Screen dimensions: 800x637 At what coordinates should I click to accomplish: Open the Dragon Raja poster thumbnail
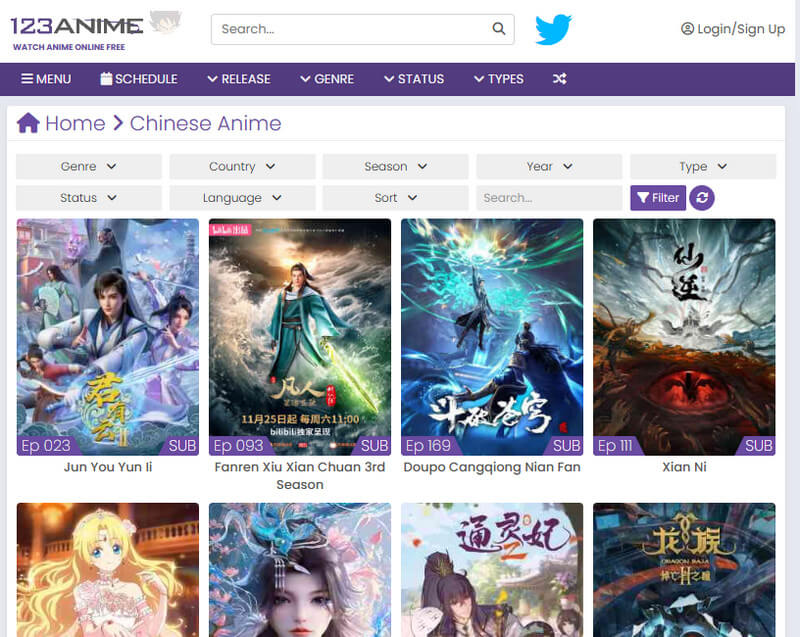coord(684,570)
